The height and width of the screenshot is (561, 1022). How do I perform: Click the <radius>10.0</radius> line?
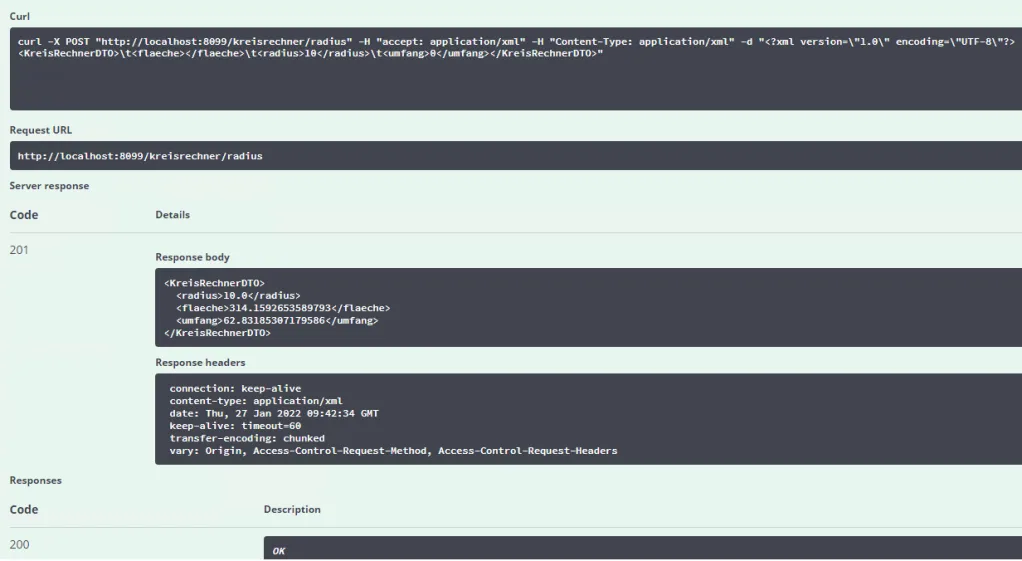[238, 295]
